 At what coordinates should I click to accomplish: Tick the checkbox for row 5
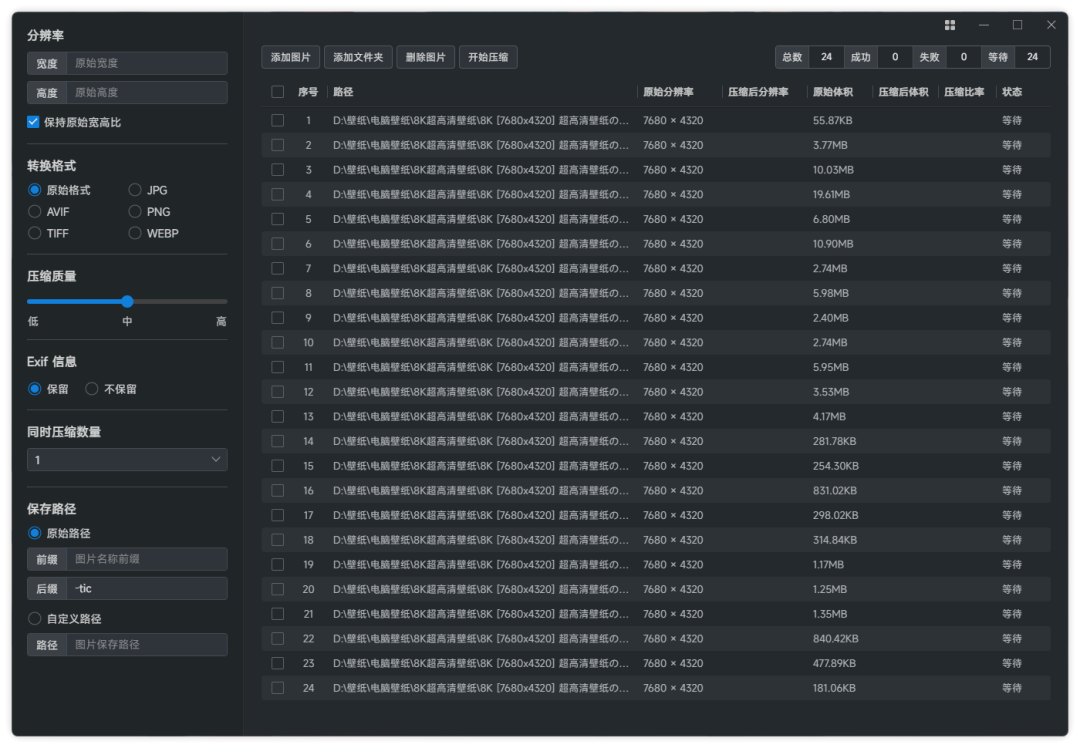coord(278,219)
